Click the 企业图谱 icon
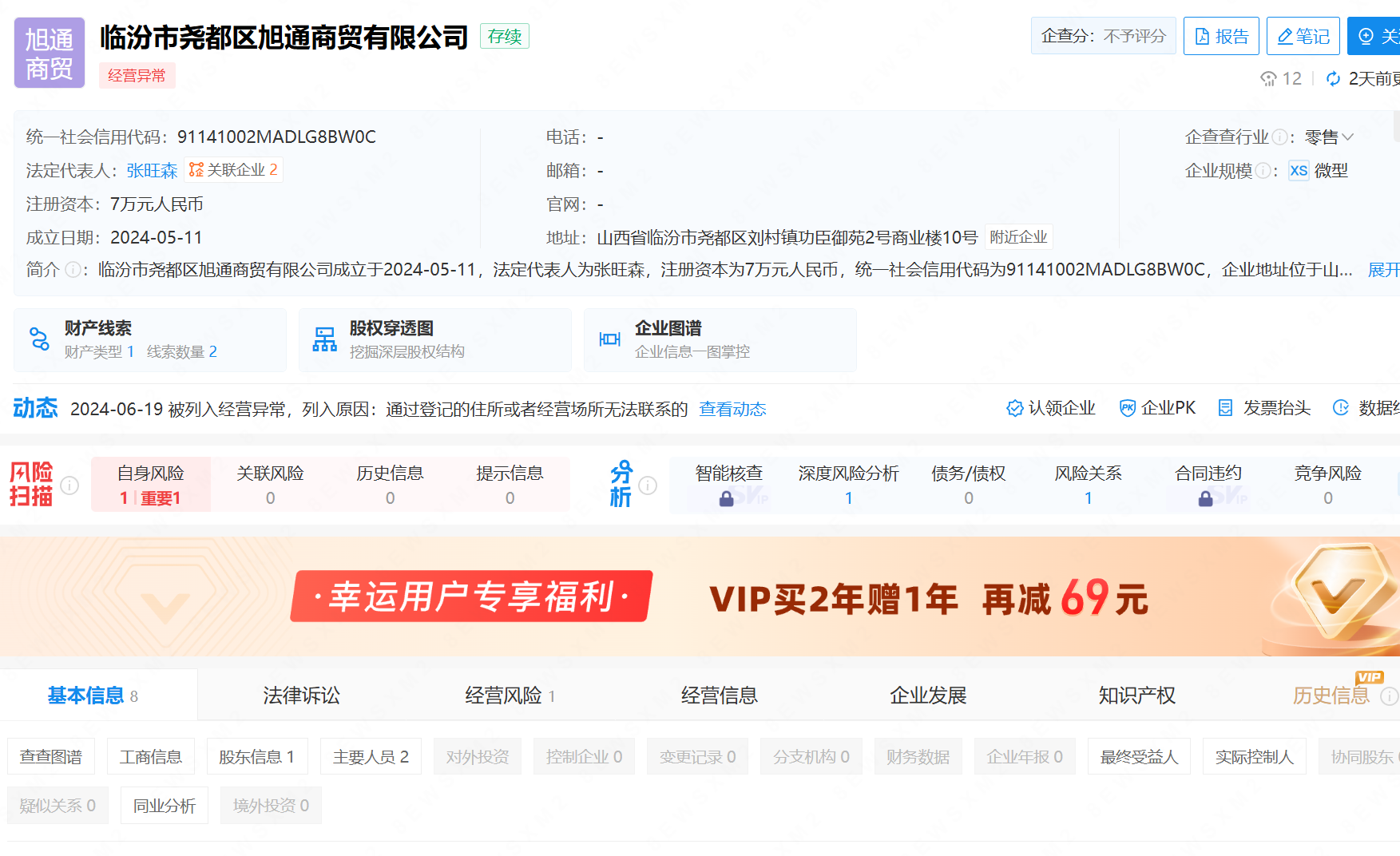Screen dimensions: 1400x856 tap(609, 339)
